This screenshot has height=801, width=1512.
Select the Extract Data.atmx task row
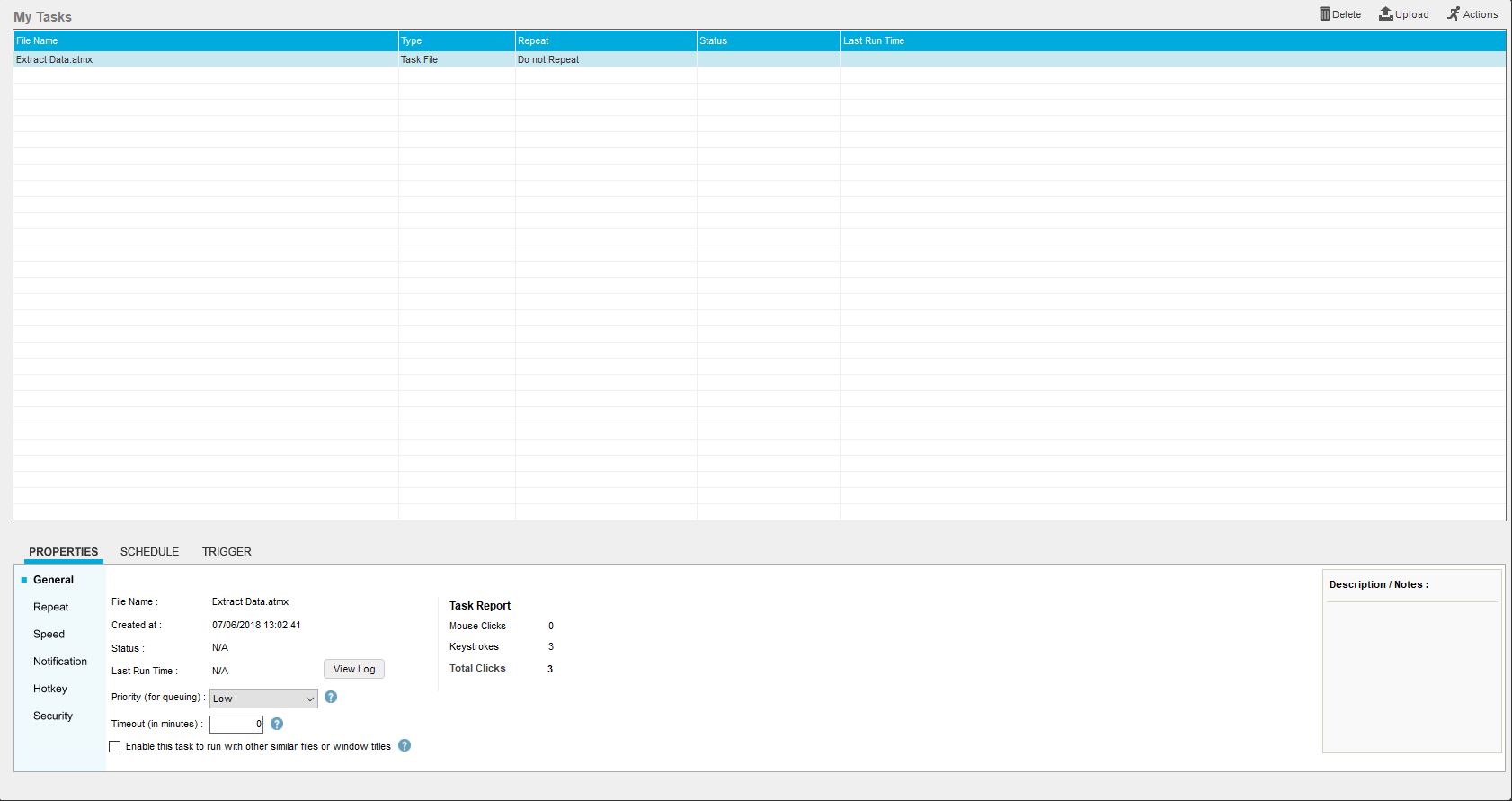click(760, 59)
